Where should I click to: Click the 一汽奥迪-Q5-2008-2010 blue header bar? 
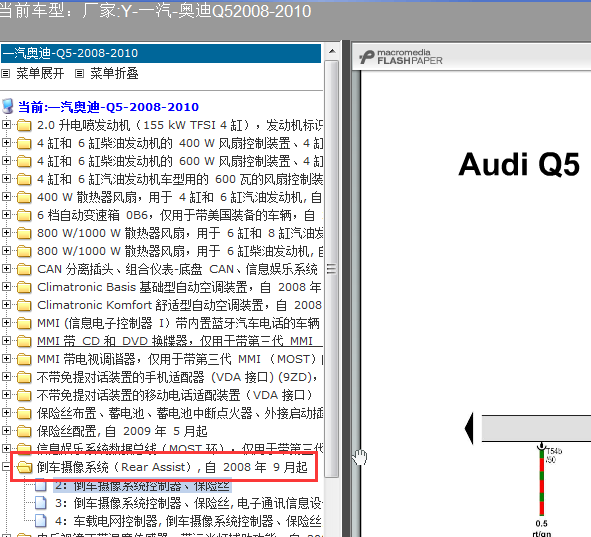(161, 53)
